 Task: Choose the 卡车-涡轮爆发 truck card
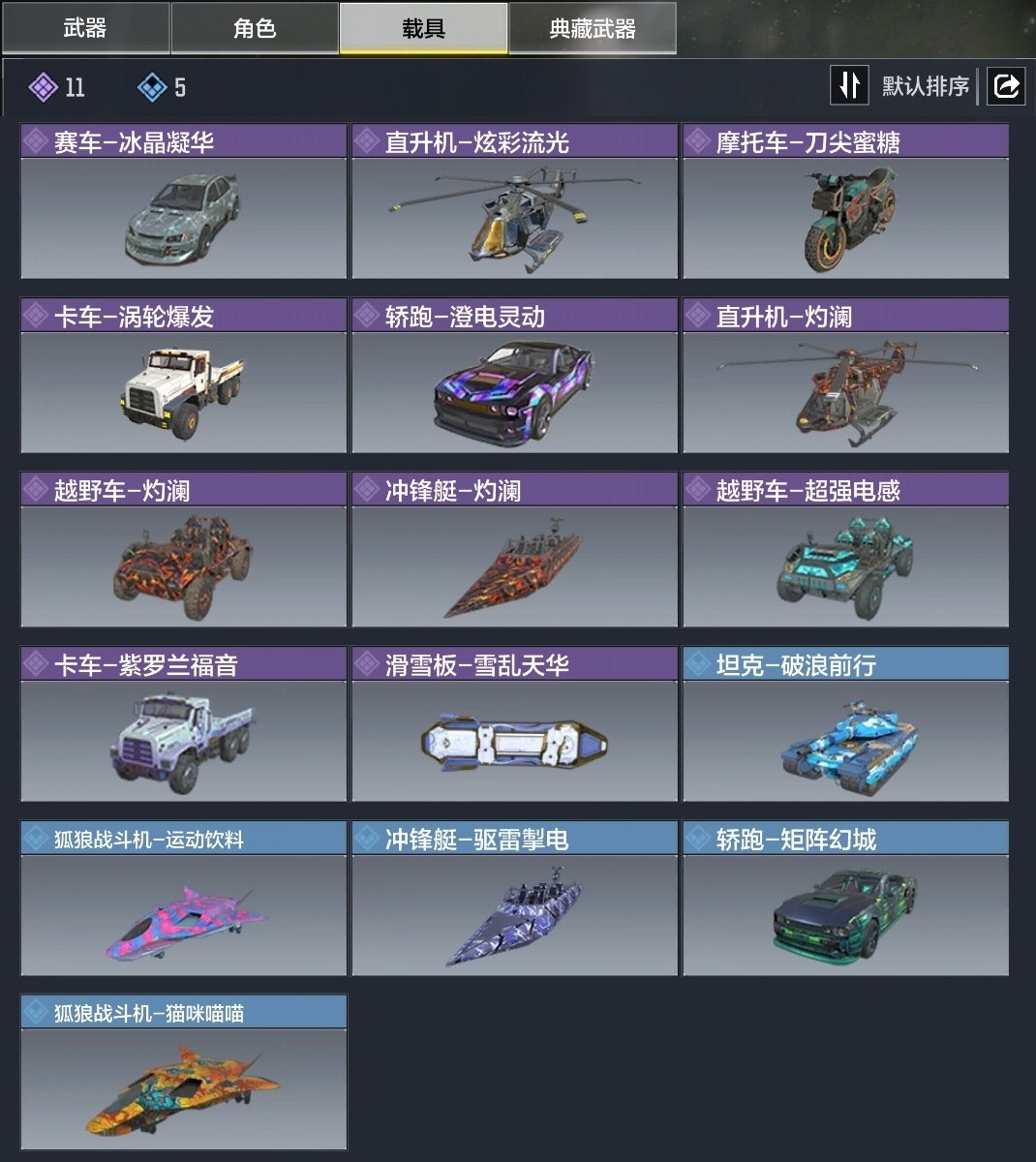(184, 376)
